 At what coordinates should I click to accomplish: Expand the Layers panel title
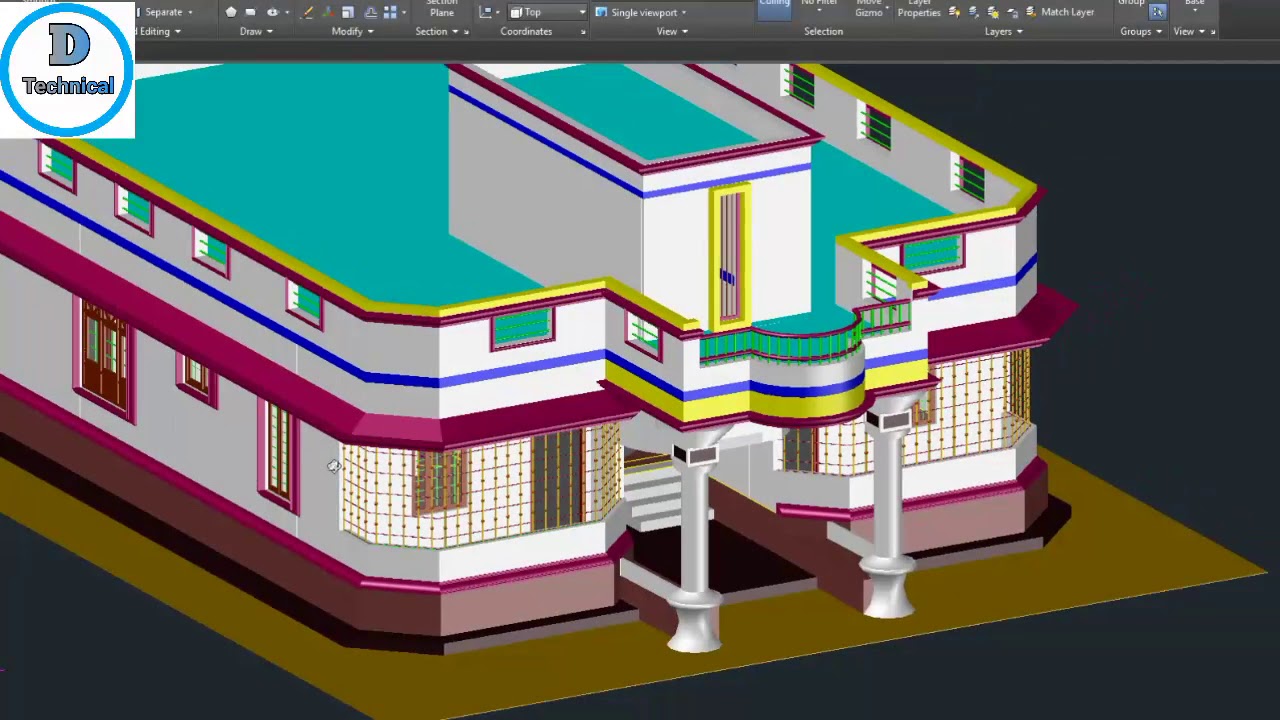click(x=1004, y=31)
